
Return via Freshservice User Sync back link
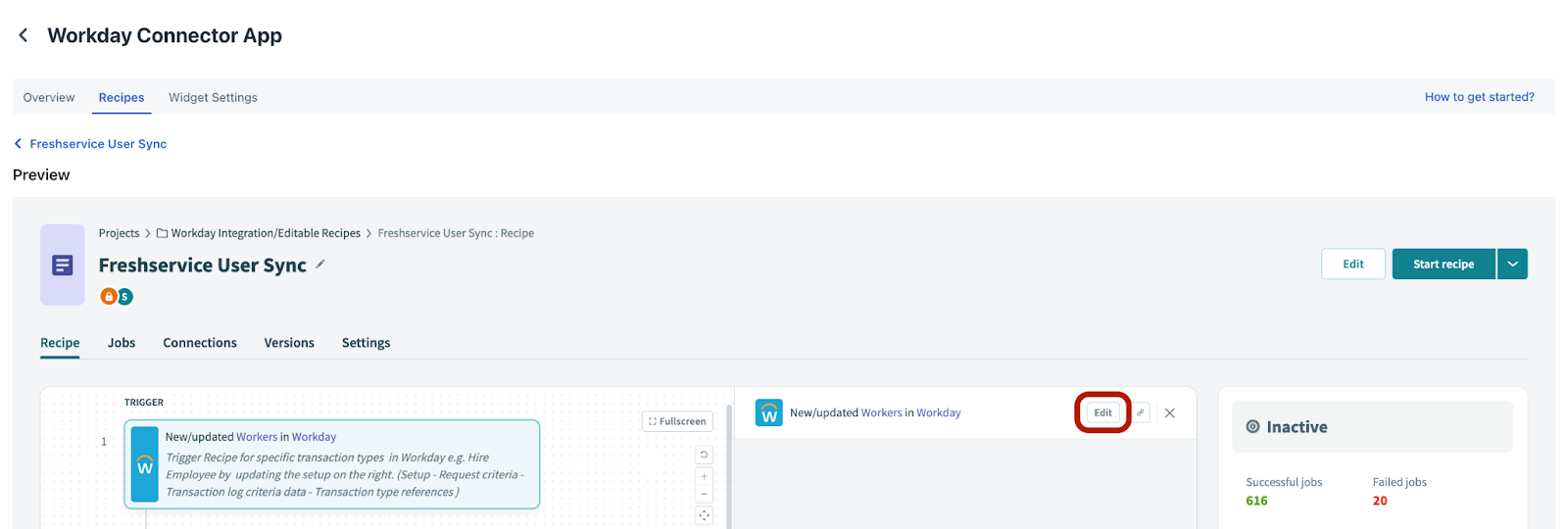pos(90,144)
